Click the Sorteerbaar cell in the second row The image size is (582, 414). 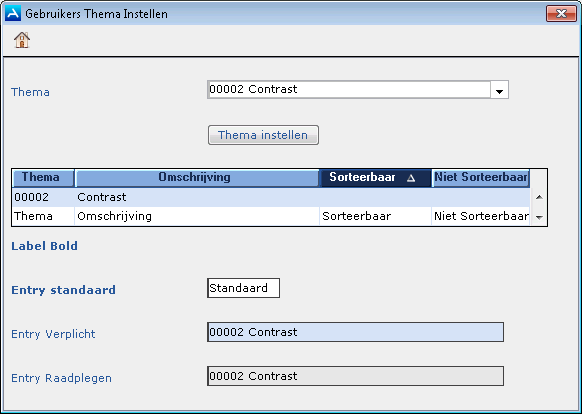375,216
